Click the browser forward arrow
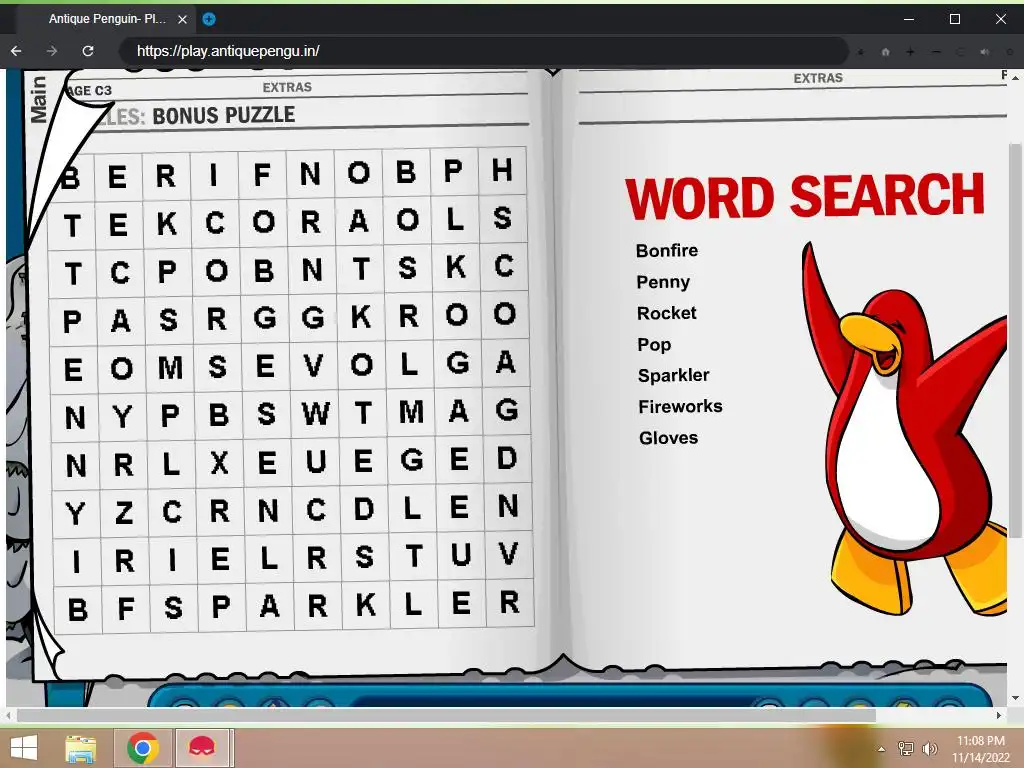Screen dimensions: 1024x768 click(x=52, y=51)
